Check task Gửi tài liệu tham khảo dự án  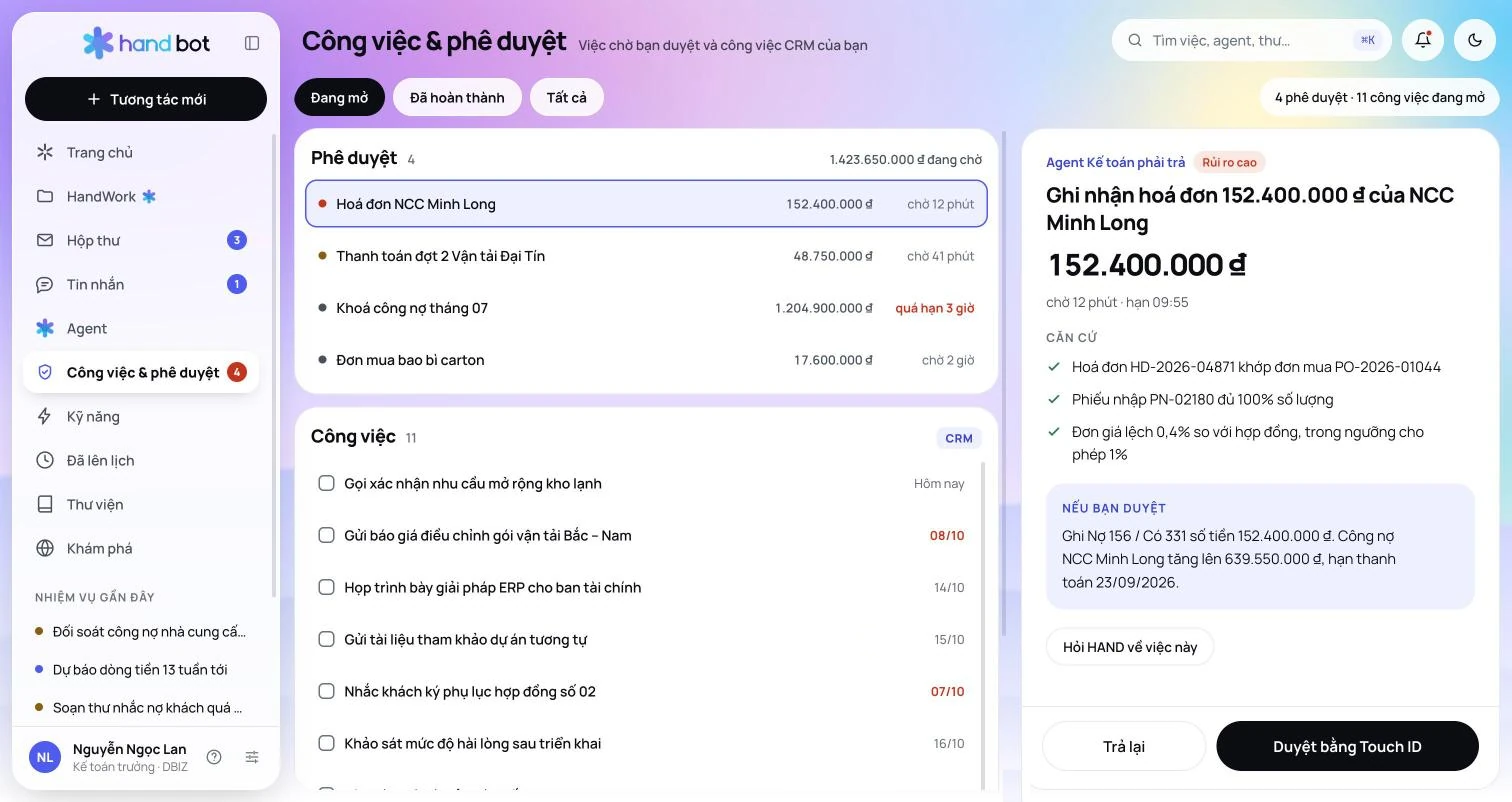coord(326,639)
